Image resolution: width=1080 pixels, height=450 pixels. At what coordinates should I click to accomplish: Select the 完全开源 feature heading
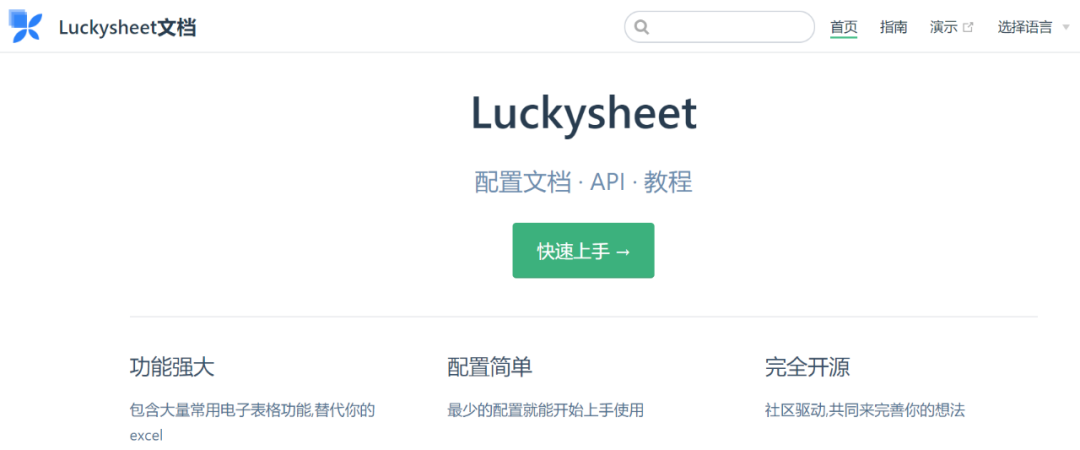click(x=807, y=367)
